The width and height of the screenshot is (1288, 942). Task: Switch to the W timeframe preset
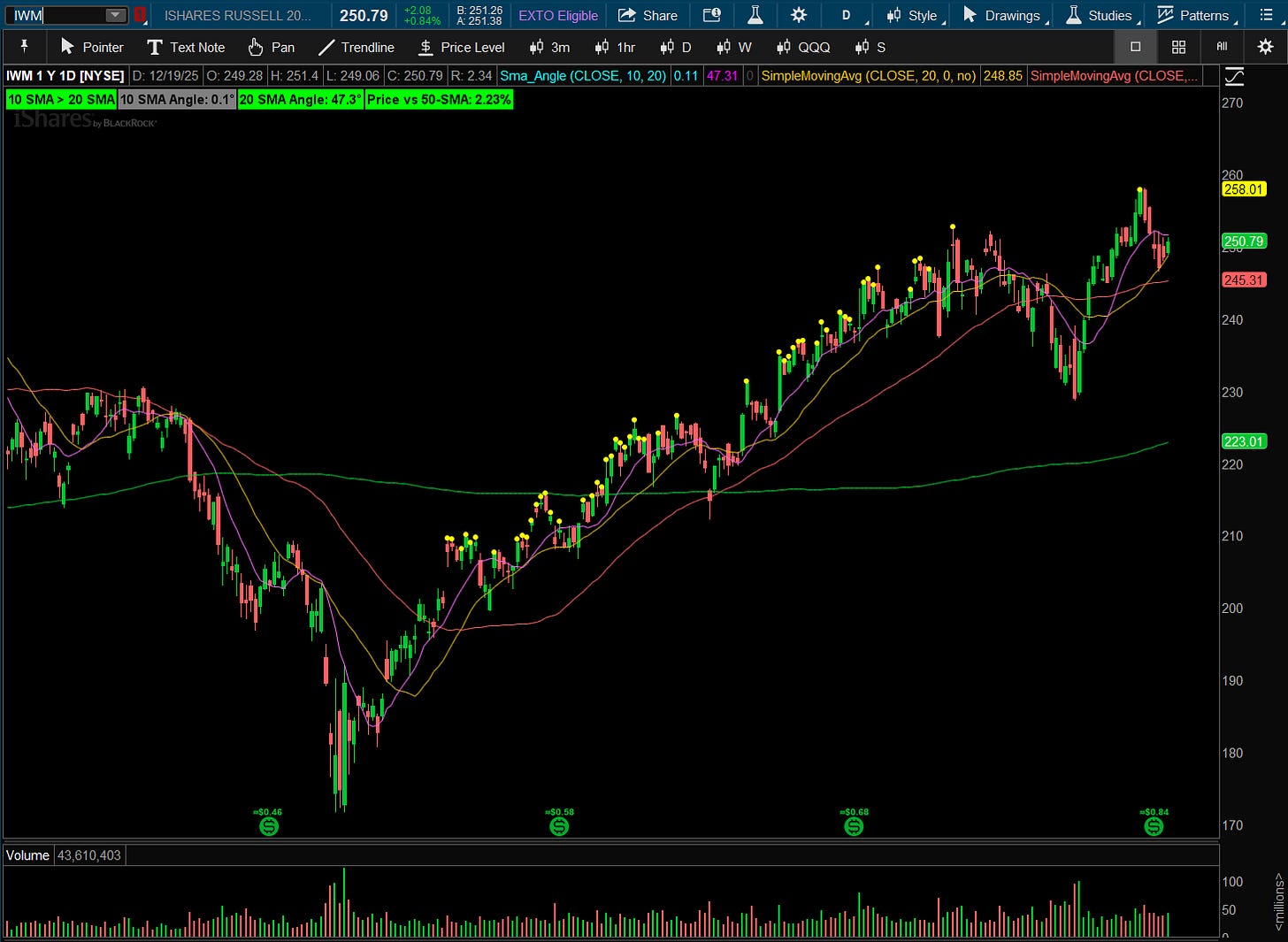coord(734,47)
